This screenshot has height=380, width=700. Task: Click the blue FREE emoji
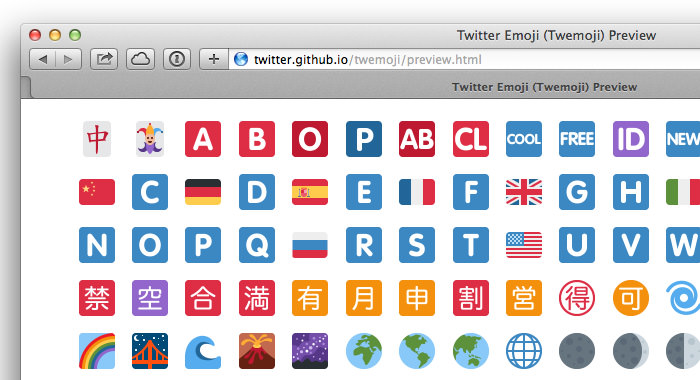pos(577,139)
